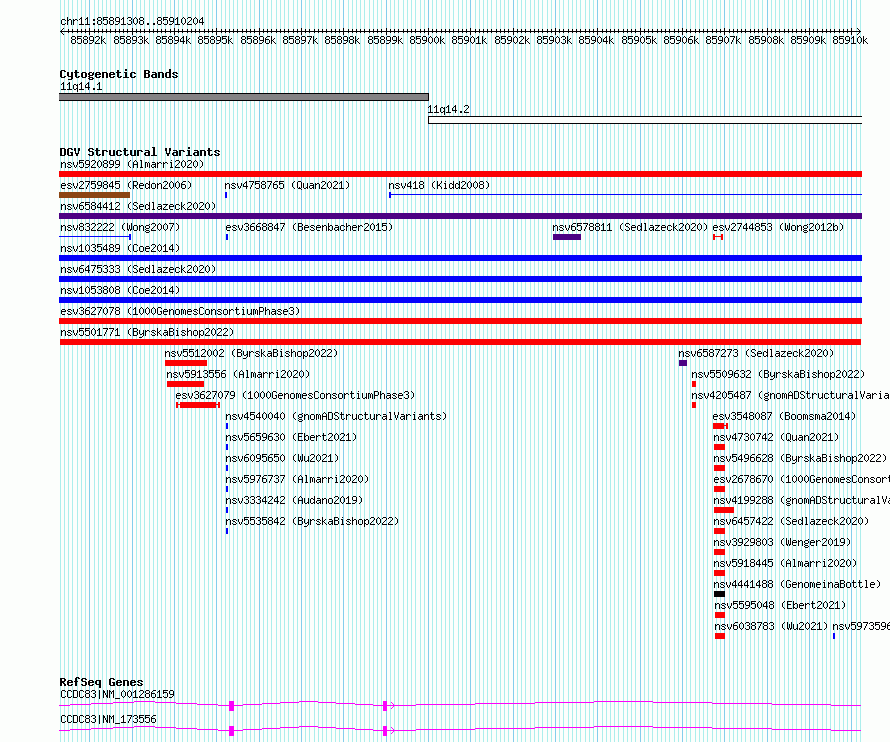The height and width of the screenshot is (742, 890).
Task: Click the white 11q14.2 cytogenetic band bar
Action: click(645, 120)
